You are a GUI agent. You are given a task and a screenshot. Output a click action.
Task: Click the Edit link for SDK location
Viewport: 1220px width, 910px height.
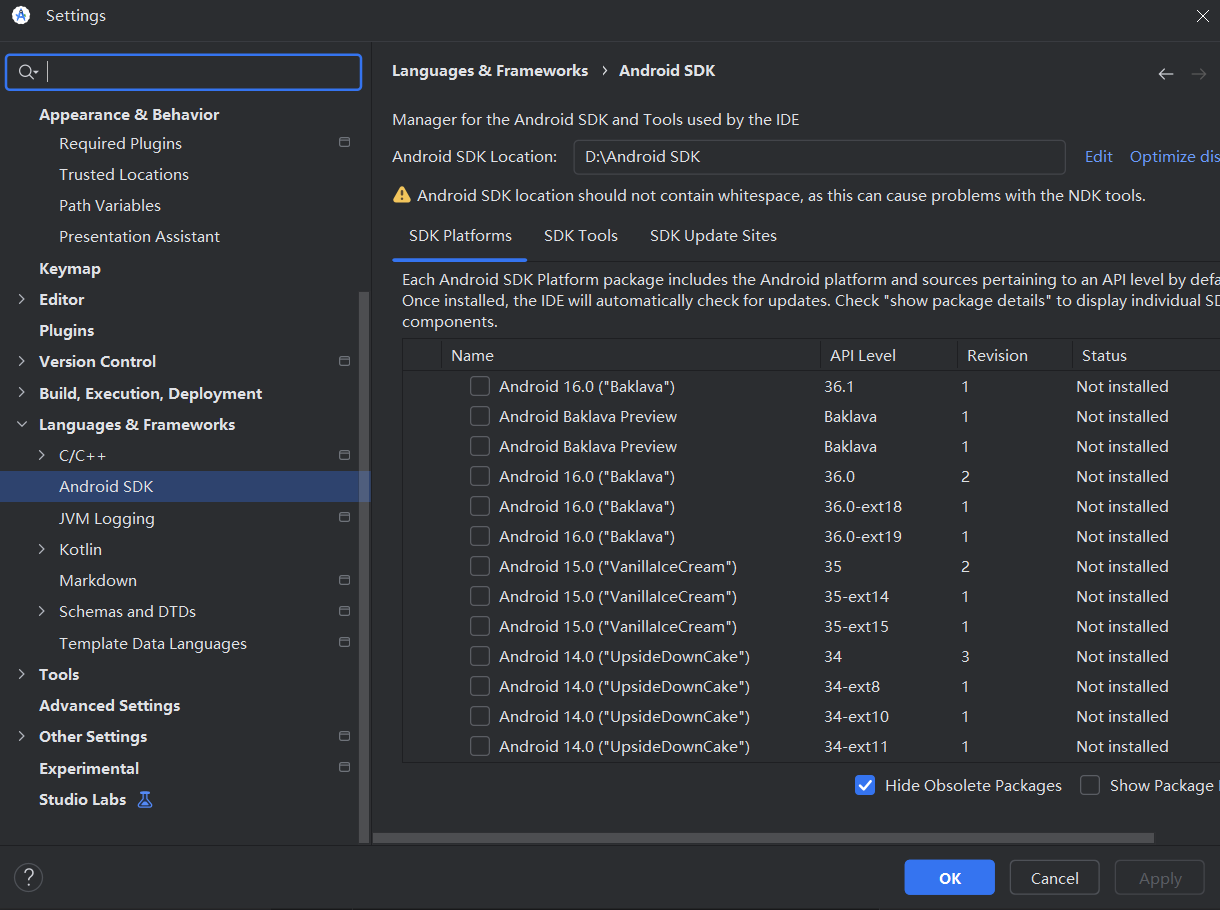tap(1098, 157)
